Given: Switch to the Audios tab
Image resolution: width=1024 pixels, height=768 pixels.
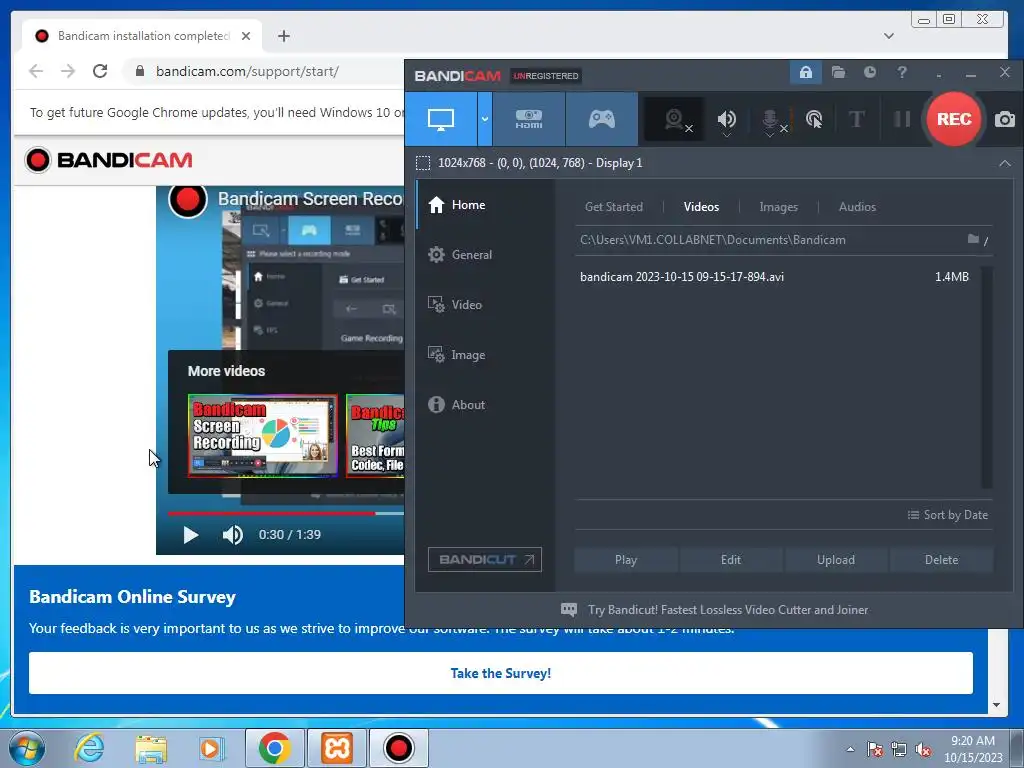Looking at the screenshot, I should pyautogui.click(x=857, y=207).
